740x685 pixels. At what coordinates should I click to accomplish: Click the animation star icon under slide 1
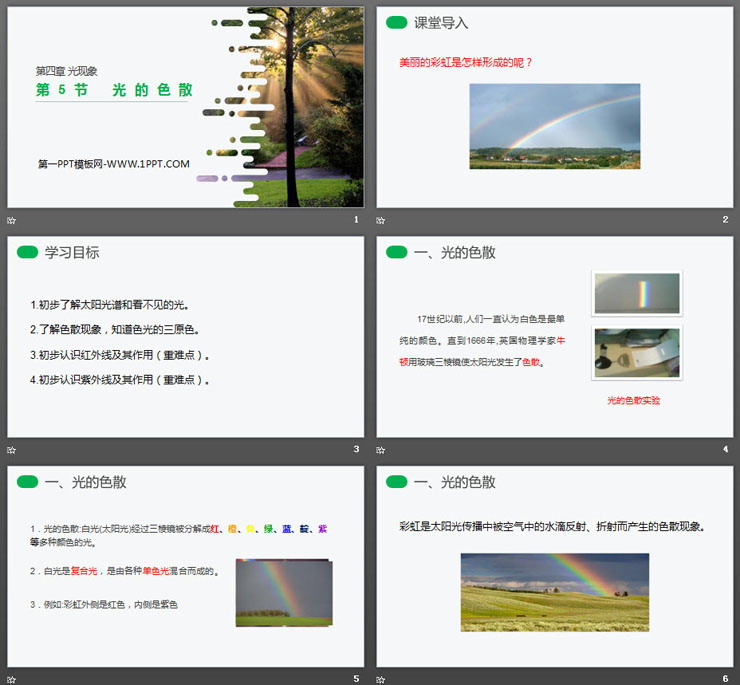(x=12, y=220)
